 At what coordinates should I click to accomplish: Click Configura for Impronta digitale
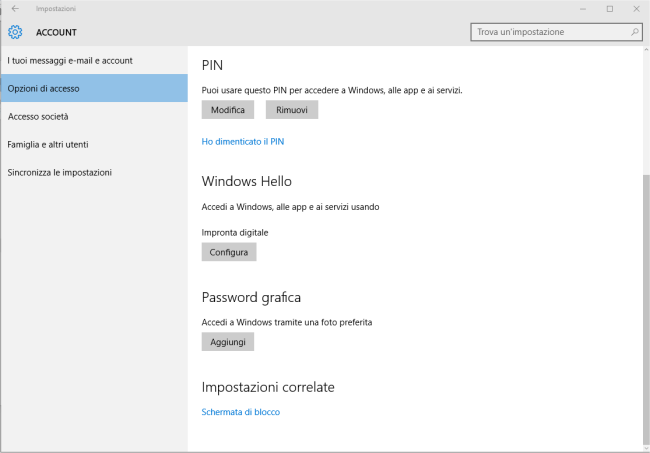point(229,252)
